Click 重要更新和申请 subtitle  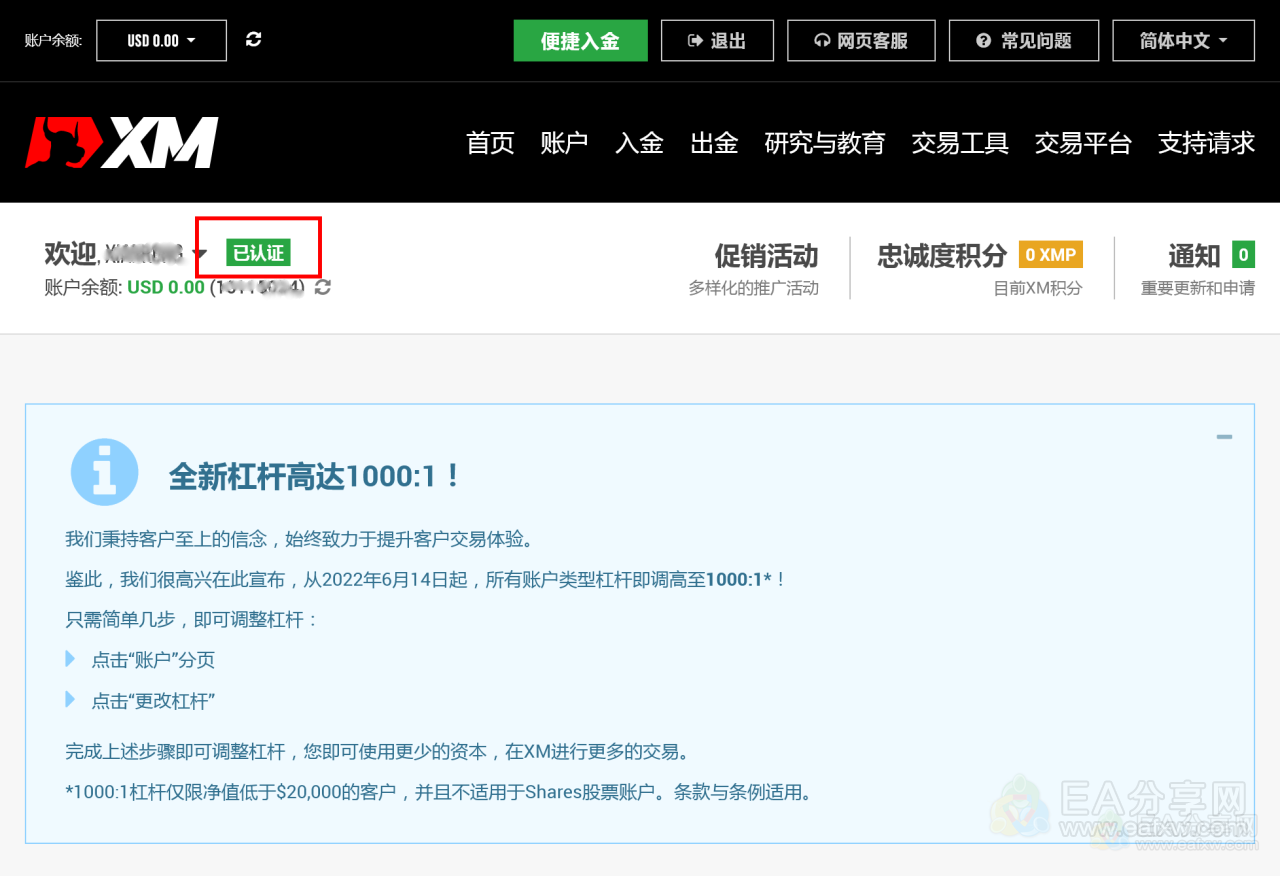[1198, 288]
